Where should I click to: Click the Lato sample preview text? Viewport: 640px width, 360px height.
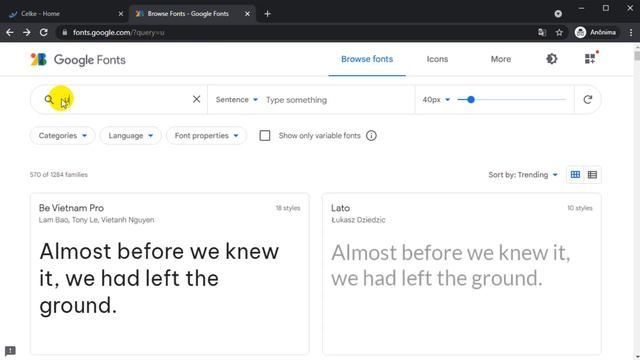click(451, 265)
